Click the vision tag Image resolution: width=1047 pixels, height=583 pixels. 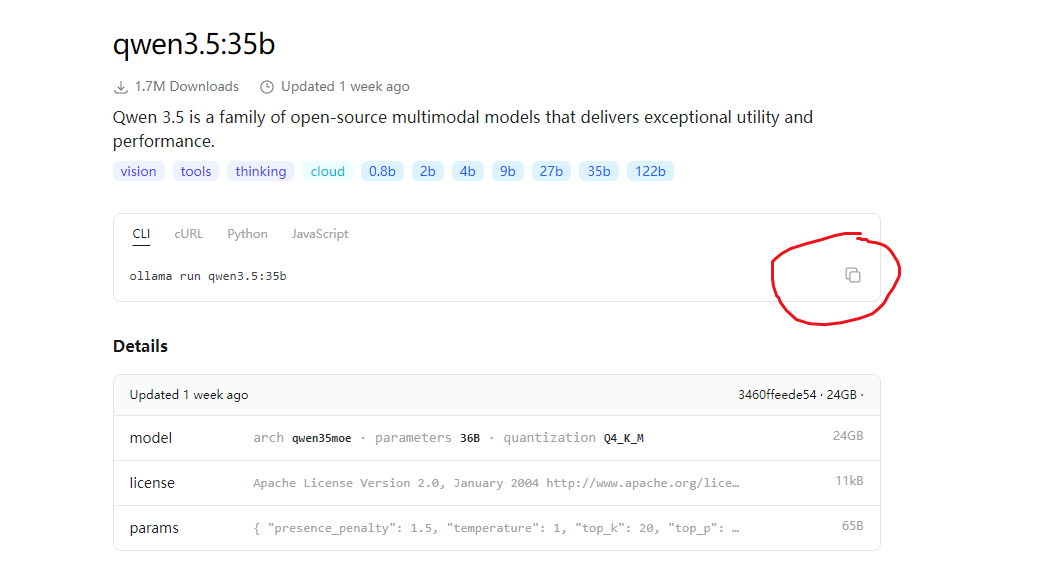click(138, 171)
